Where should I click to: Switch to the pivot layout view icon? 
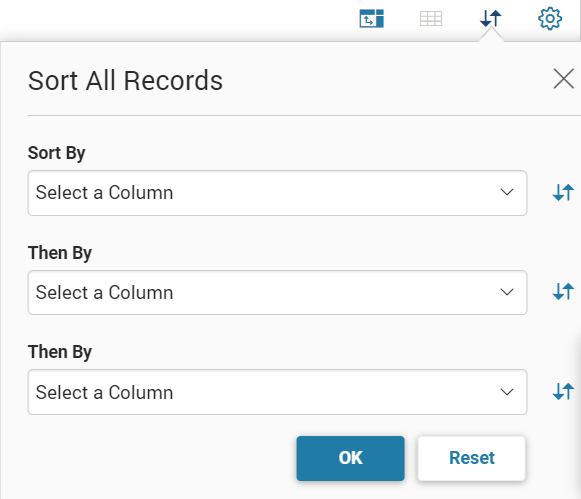pos(371,19)
